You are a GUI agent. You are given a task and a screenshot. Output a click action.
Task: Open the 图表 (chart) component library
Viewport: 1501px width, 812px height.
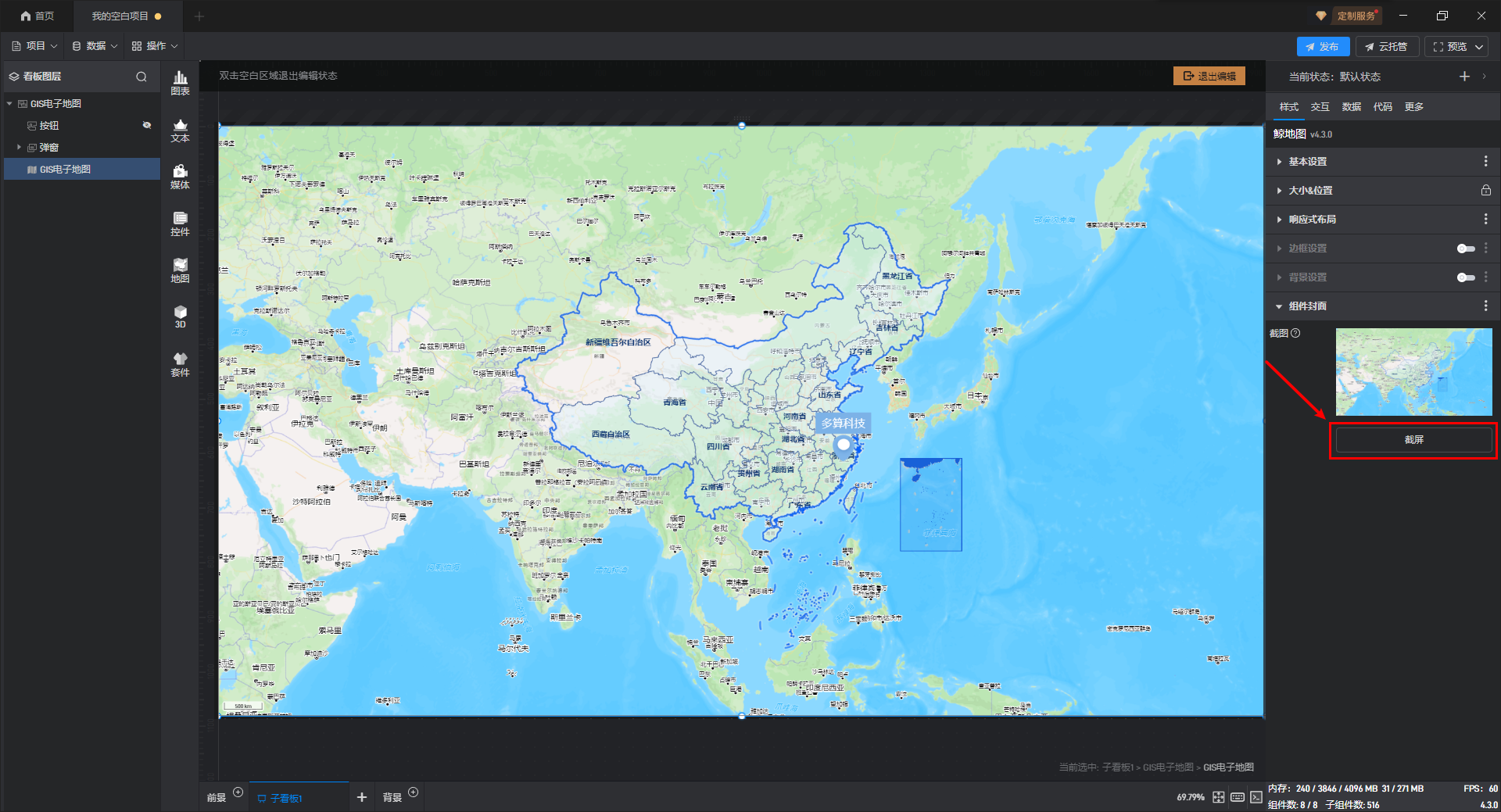[180, 83]
